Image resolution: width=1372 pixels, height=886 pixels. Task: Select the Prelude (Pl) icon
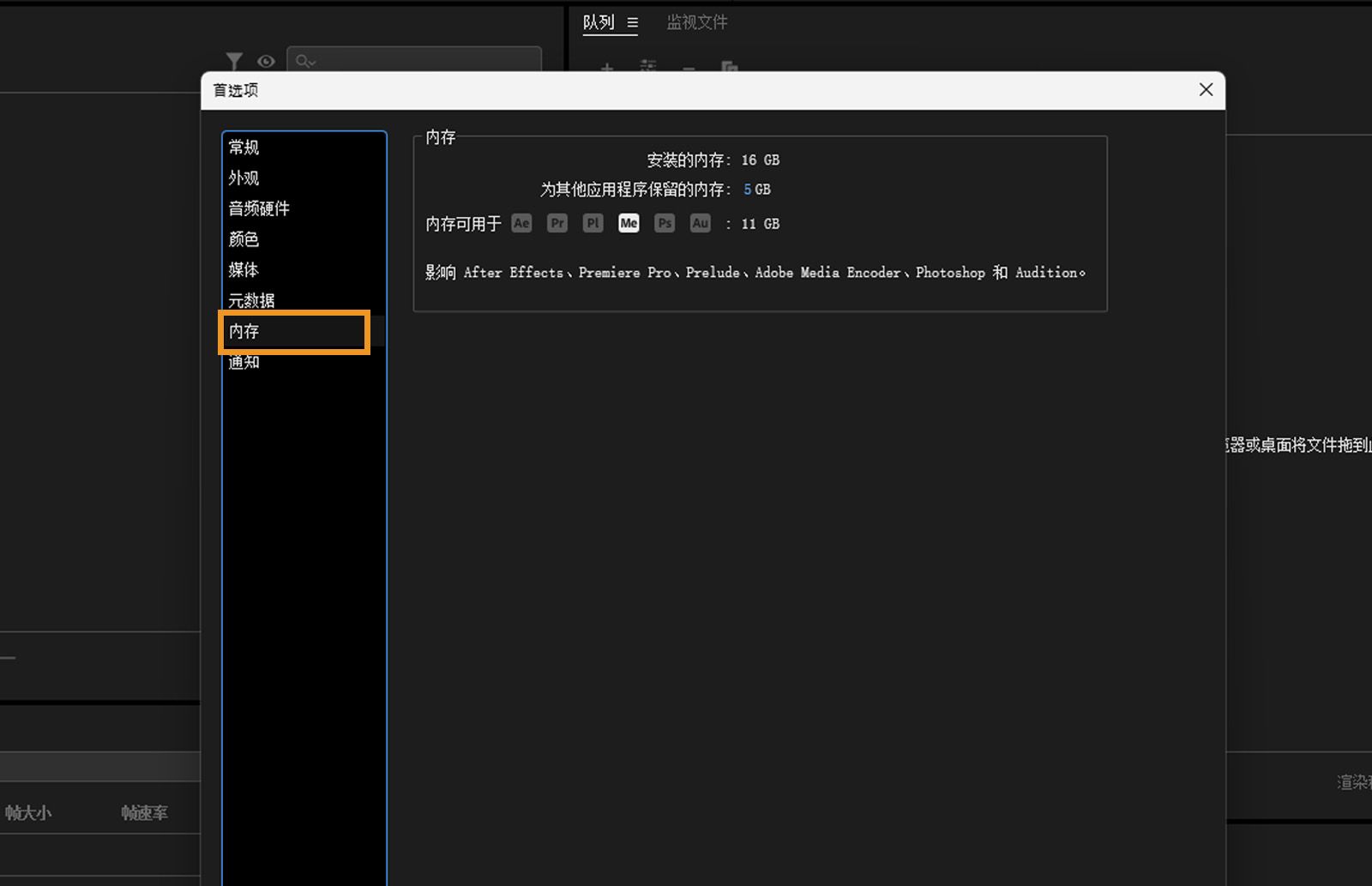593,223
